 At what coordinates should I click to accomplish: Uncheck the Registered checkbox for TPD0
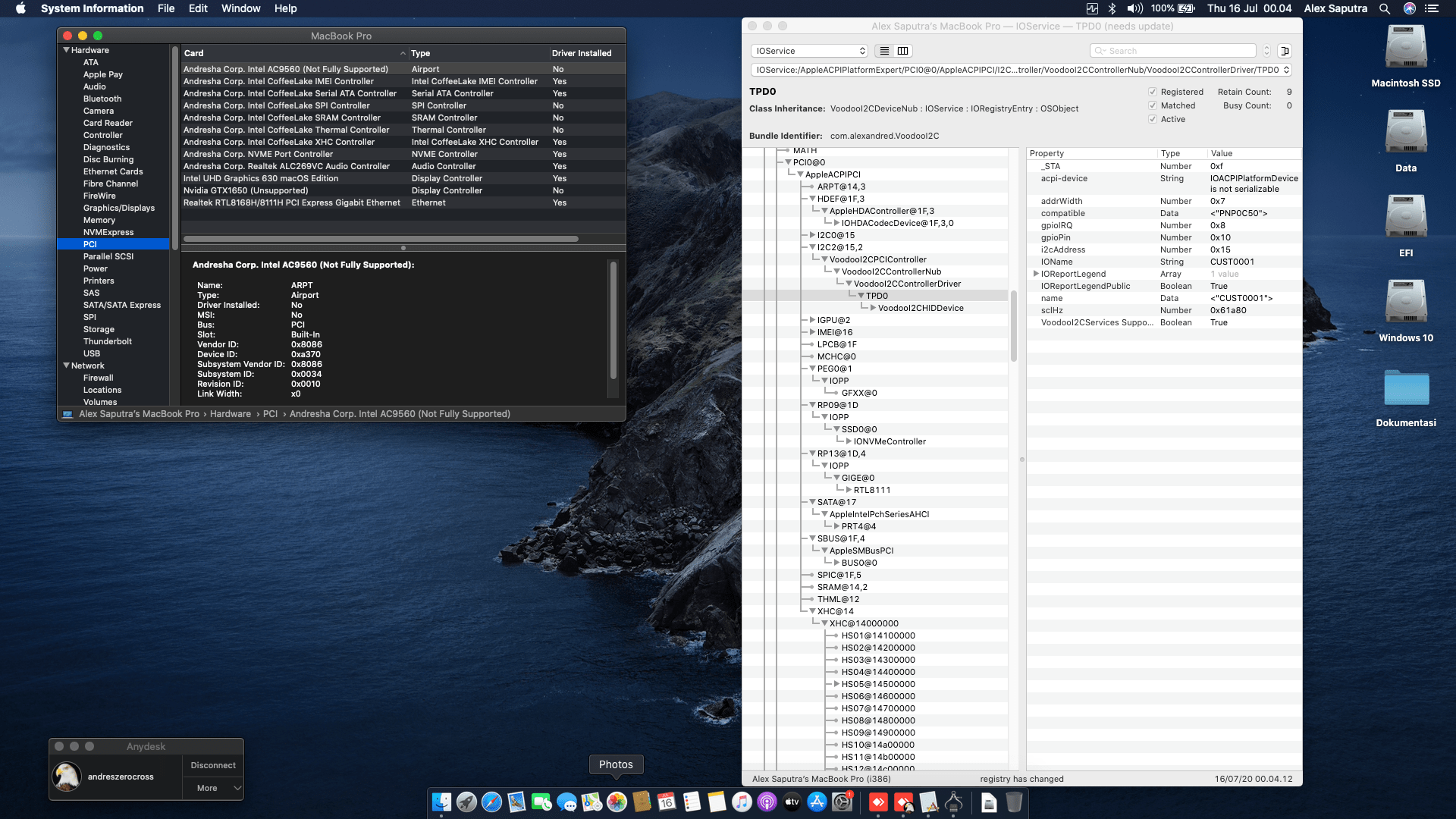1153,92
